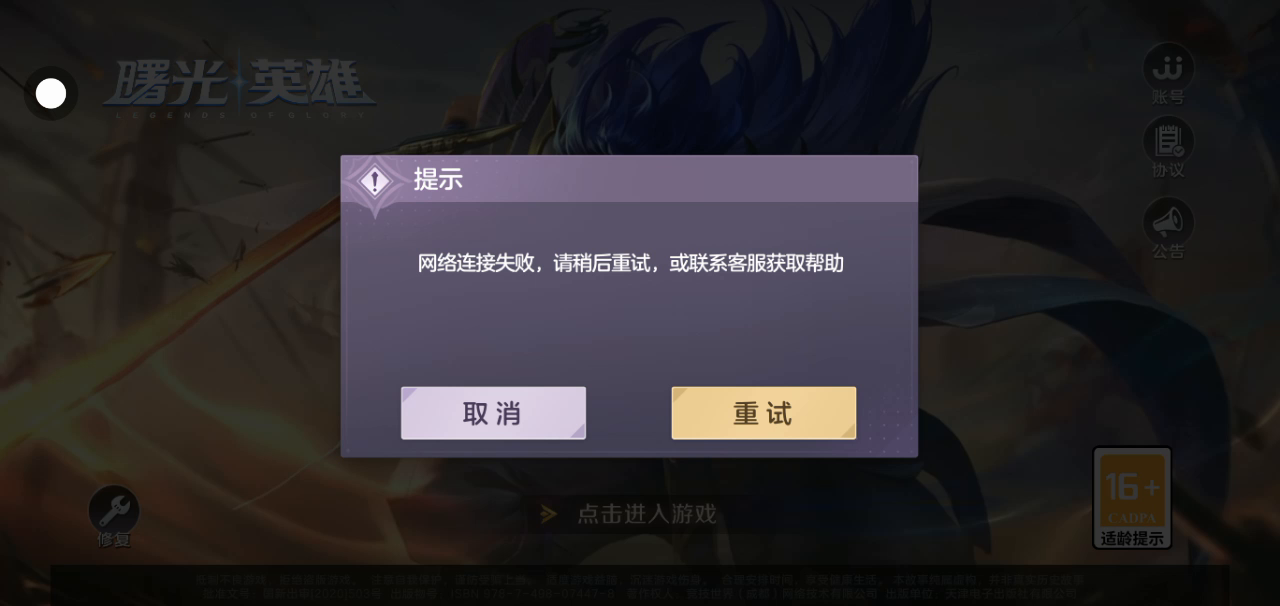Select the 修复 wrench repair icon
The width and height of the screenshot is (1280, 606).
(x=114, y=511)
